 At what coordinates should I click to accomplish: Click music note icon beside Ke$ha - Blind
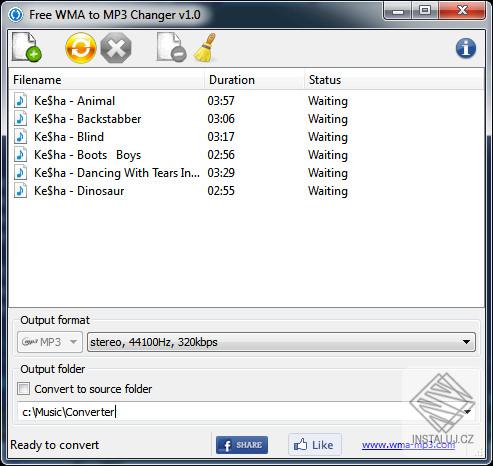click(20, 137)
